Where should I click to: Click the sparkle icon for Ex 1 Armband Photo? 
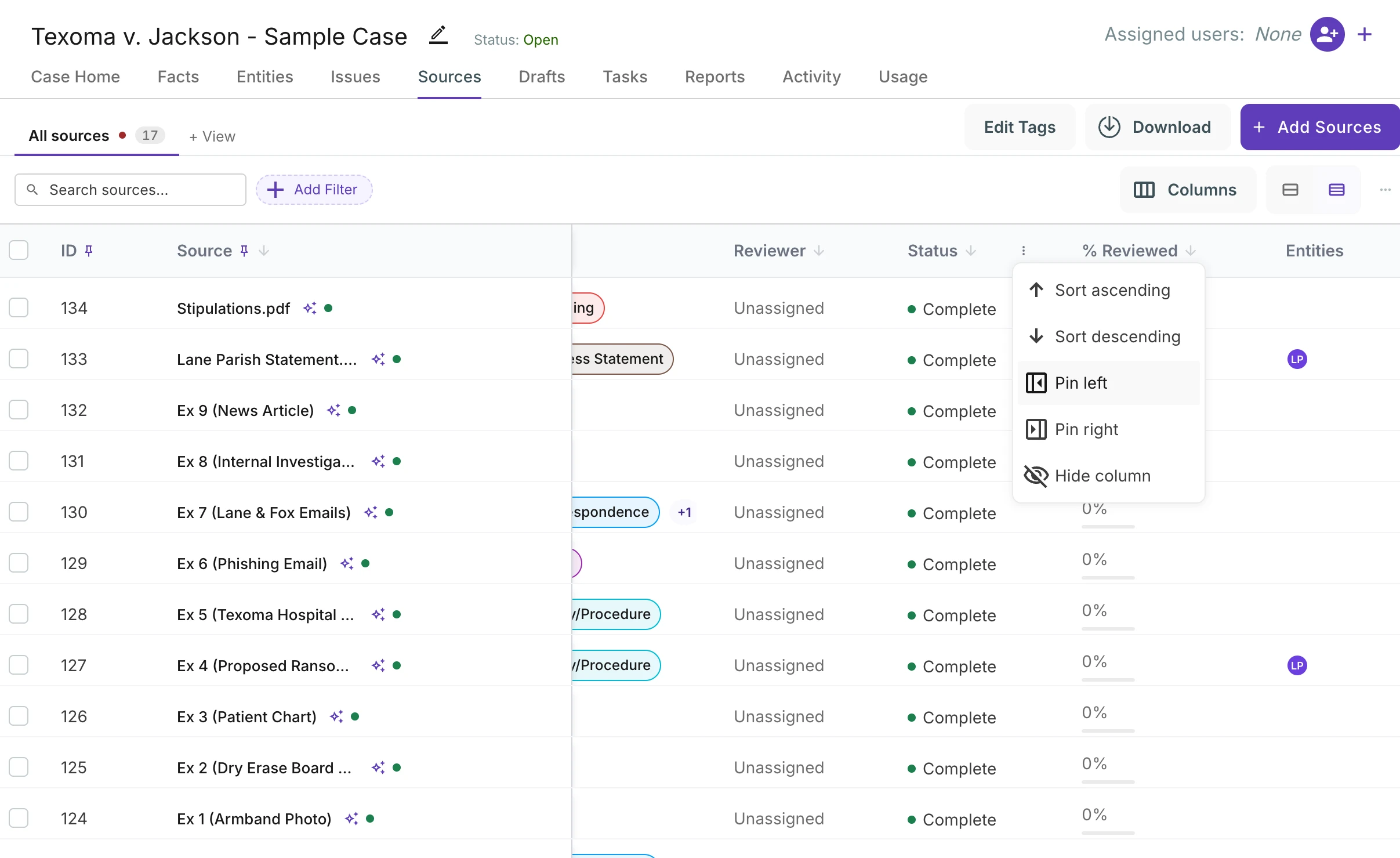click(x=351, y=819)
